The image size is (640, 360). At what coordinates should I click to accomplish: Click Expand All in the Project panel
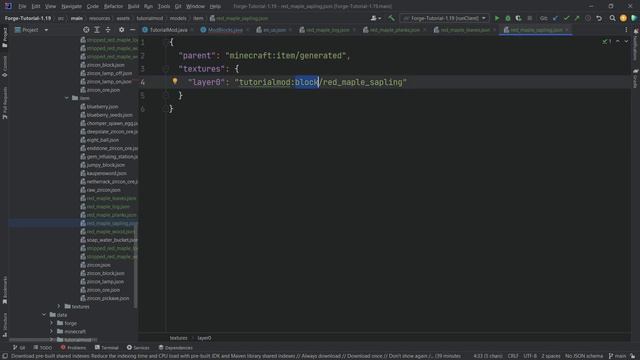(97, 30)
